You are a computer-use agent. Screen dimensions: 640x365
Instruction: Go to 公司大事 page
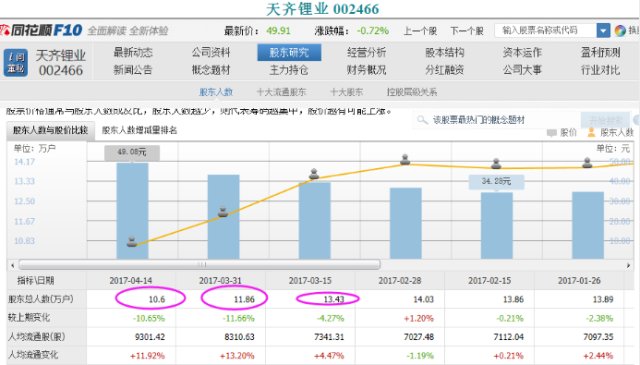coord(522,70)
